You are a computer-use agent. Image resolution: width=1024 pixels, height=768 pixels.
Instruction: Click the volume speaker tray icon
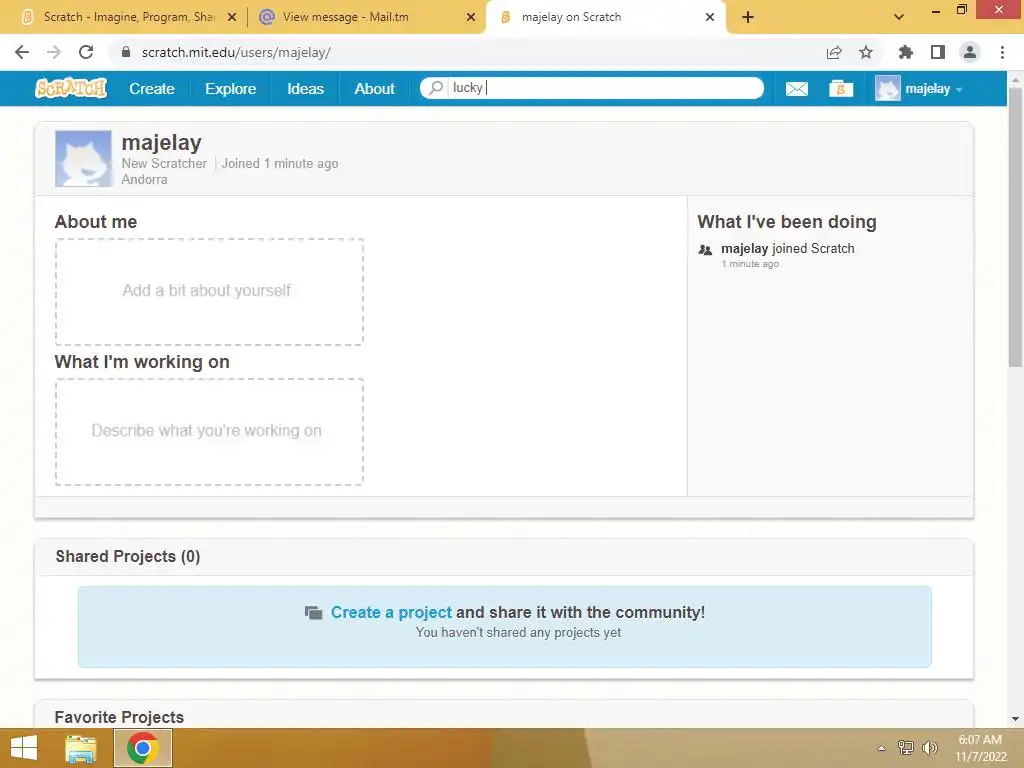(x=929, y=748)
